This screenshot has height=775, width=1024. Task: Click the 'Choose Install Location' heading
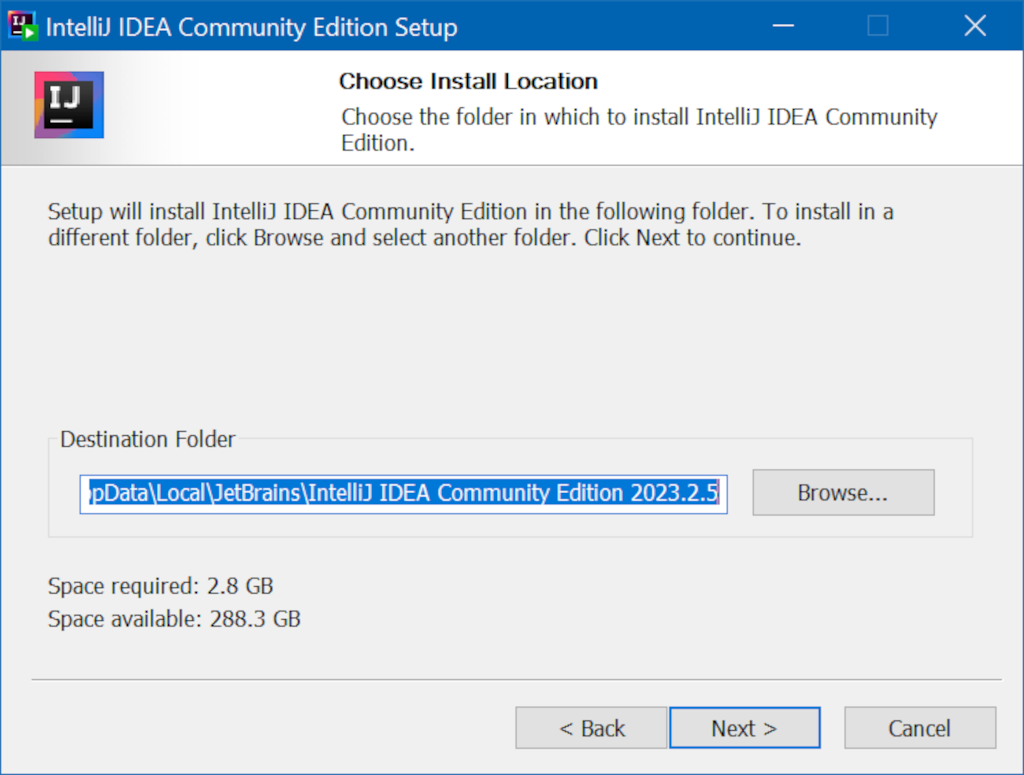(468, 81)
